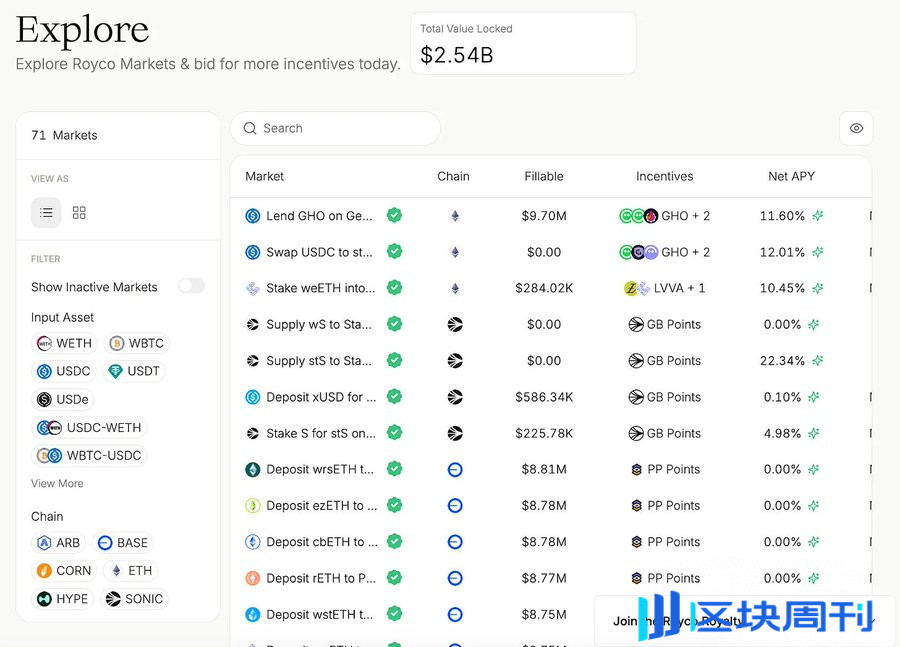
Task: Filter by WBTC input asset
Action: coord(137,343)
